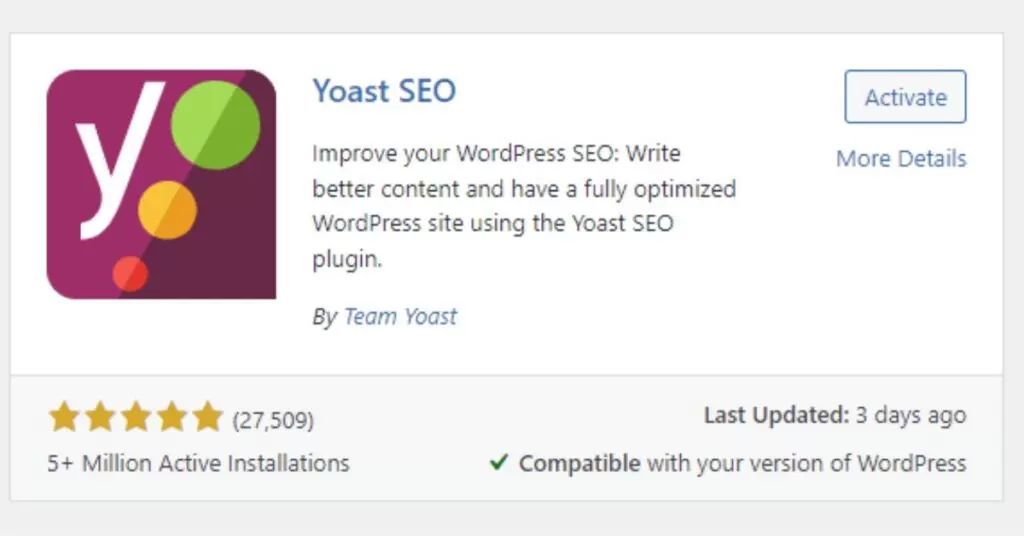Click the Compatible with WordPress notice
Screen dimensions: 1024x536
point(728,463)
